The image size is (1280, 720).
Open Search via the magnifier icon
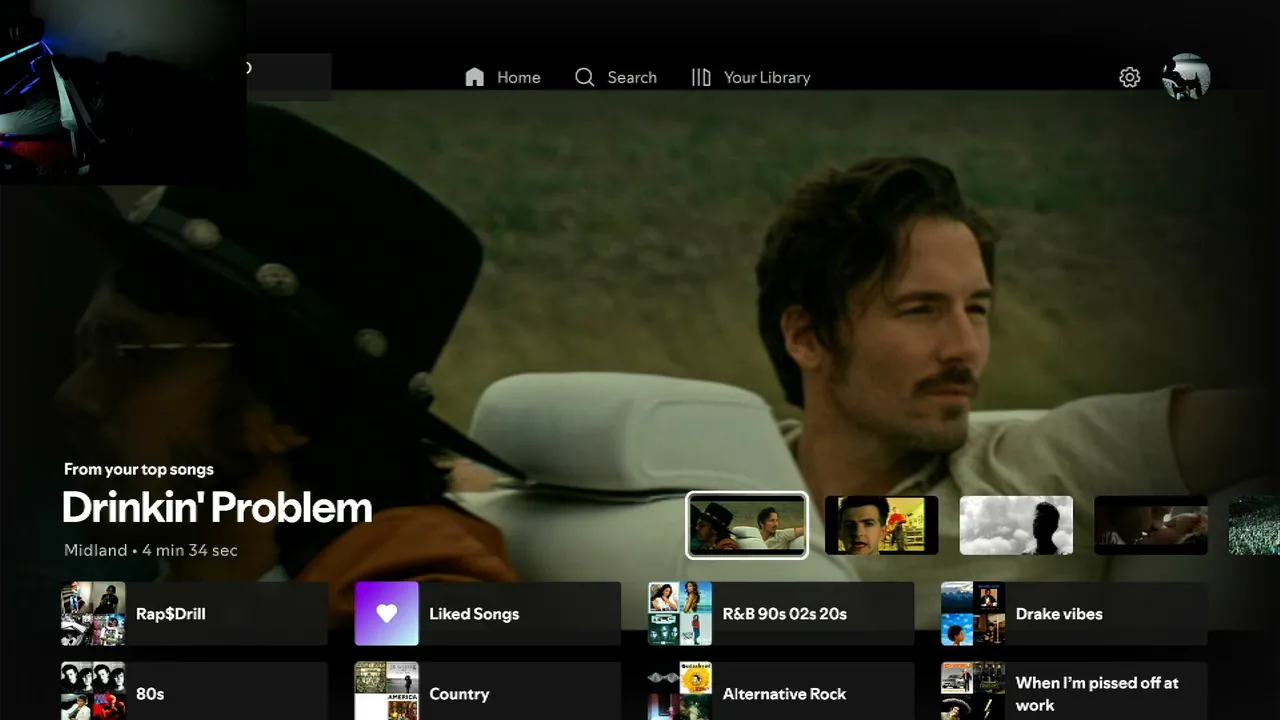pos(585,77)
